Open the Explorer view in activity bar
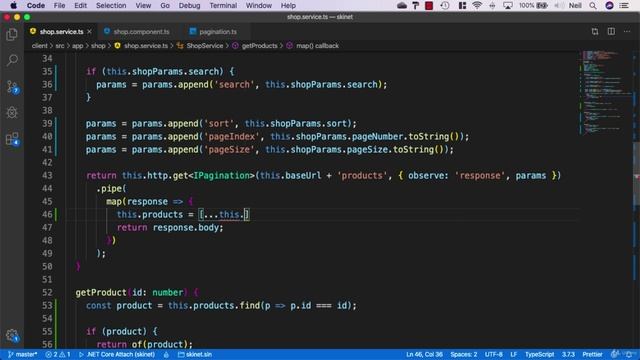The width and height of the screenshot is (640, 360). 12,34
